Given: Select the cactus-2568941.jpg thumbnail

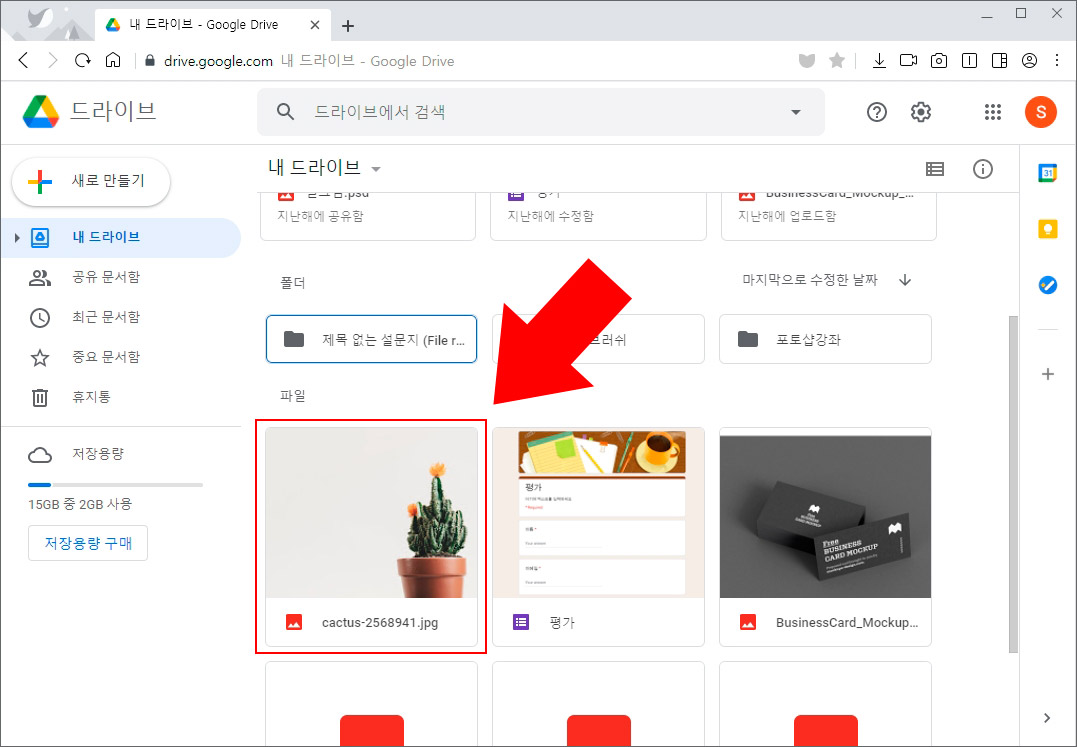Looking at the screenshot, I should (x=372, y=513).
